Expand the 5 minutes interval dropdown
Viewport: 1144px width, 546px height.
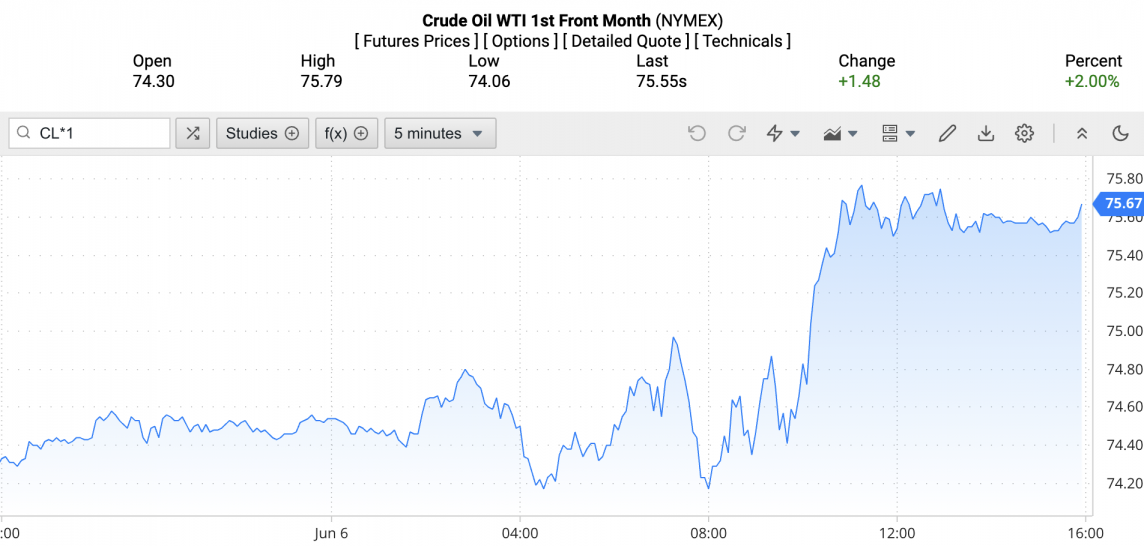click(439, 133)
